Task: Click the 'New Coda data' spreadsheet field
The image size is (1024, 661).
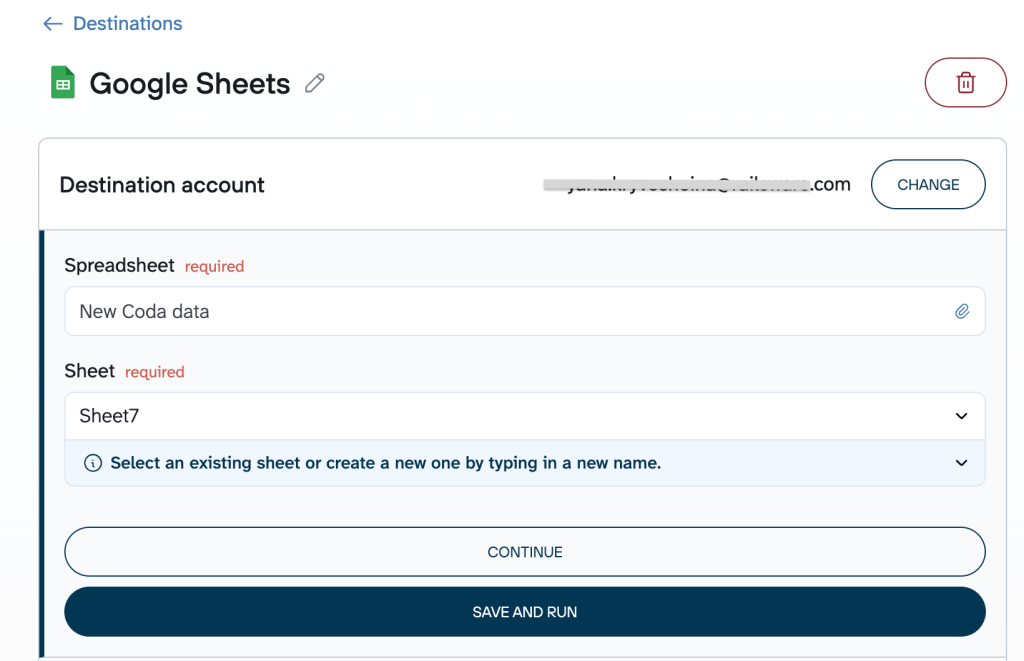Action: [500, 311]
